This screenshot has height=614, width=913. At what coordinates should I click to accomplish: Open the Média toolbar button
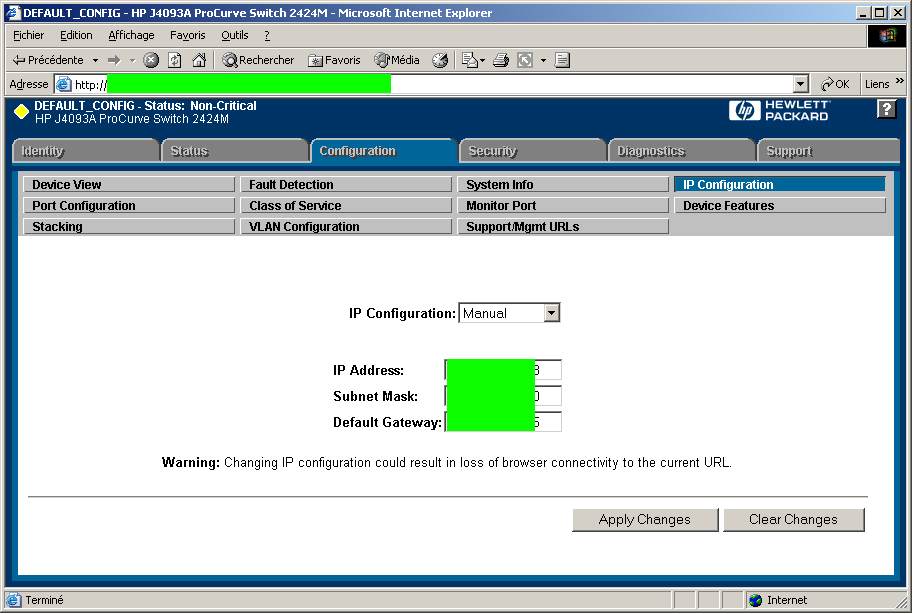[397, 60]
